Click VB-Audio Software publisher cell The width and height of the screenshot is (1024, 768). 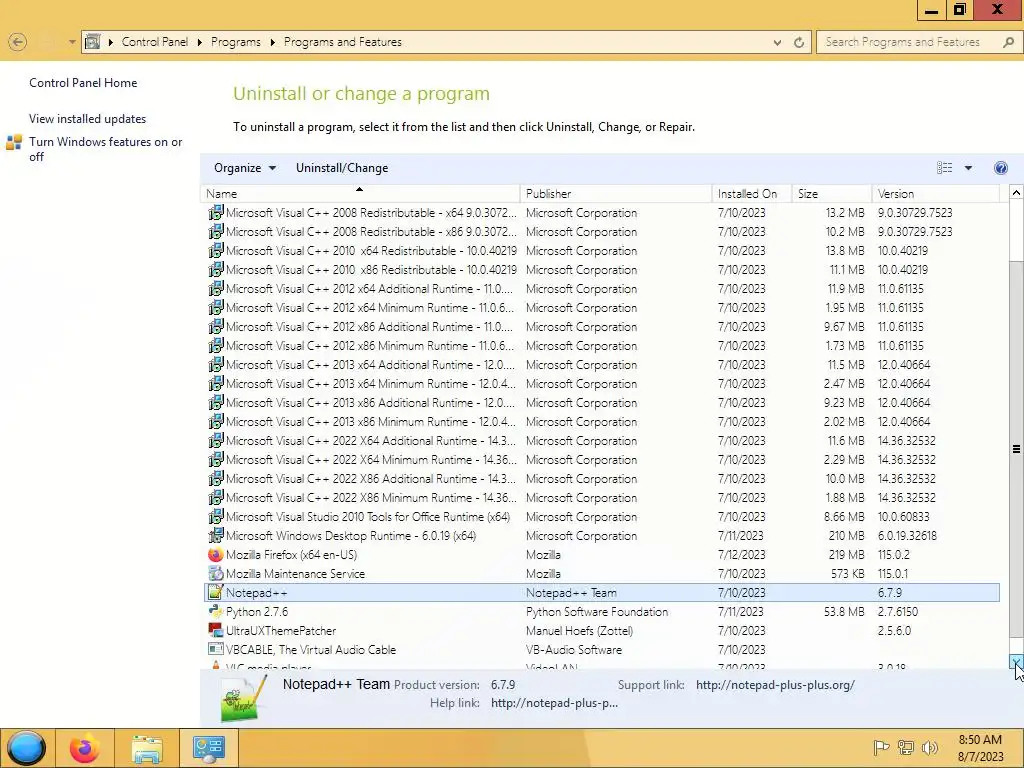pyautogui.click(x=573, y=650)
